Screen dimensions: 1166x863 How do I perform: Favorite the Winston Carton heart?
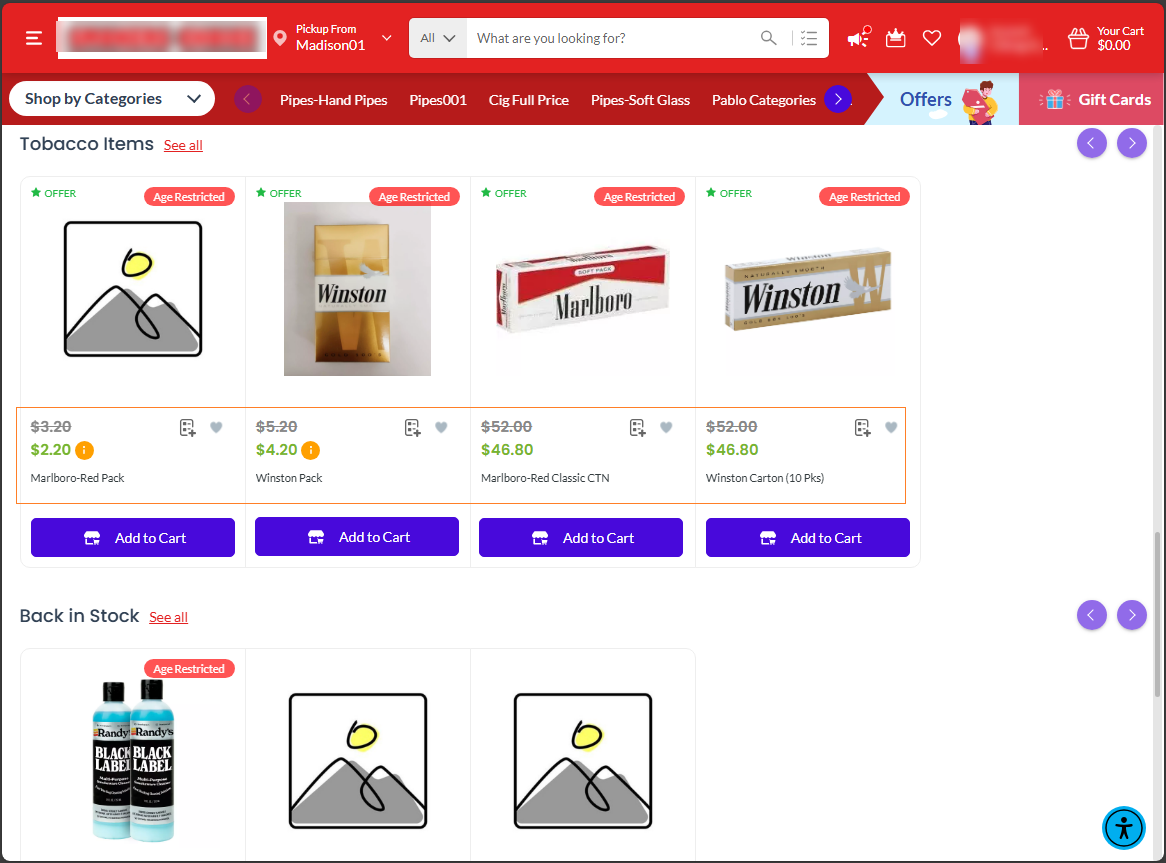(x=891, y=427)
